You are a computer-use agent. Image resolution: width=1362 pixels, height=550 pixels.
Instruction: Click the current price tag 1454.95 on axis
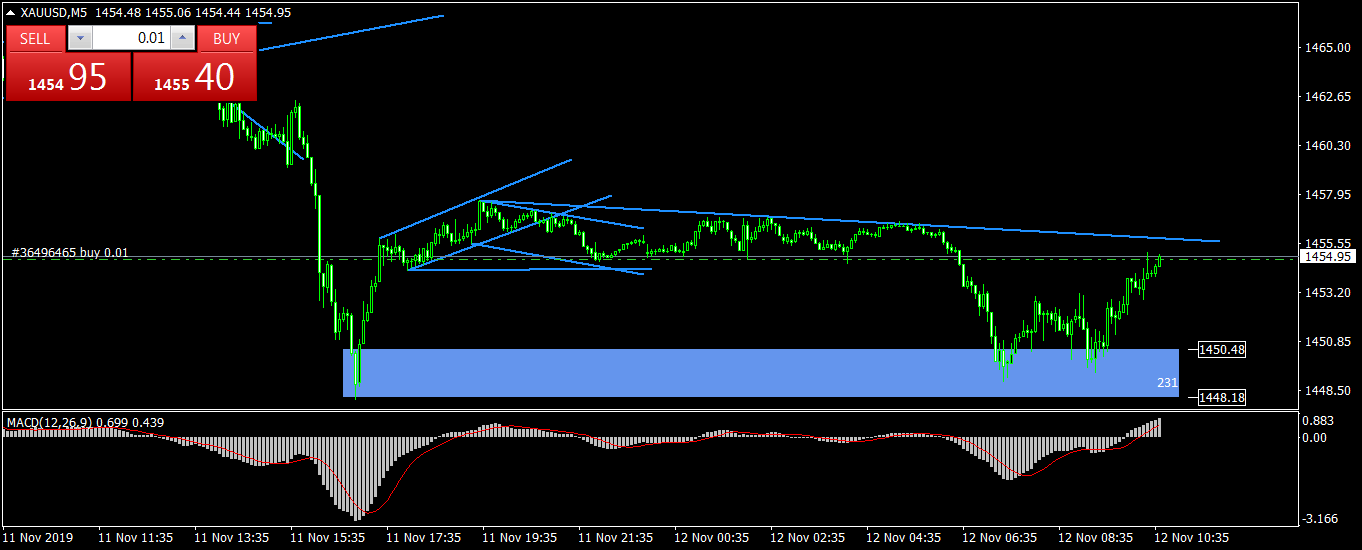click(1326, 257)
